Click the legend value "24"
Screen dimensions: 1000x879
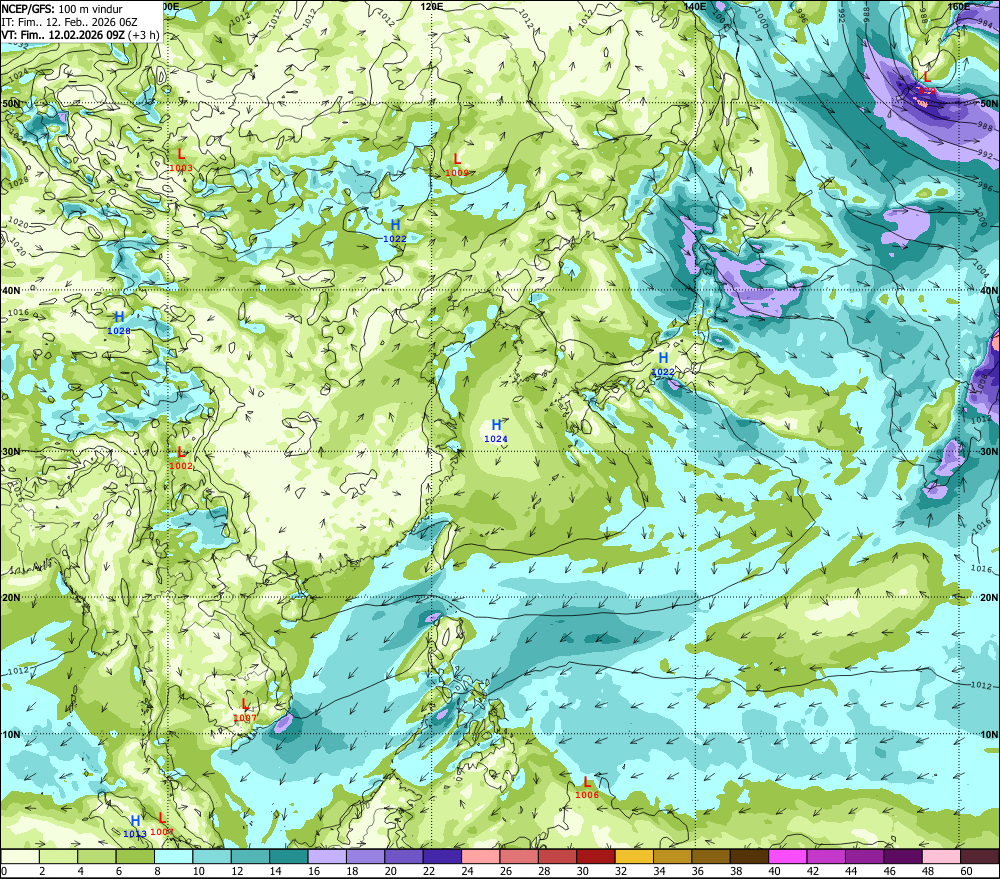coord(467,871)
